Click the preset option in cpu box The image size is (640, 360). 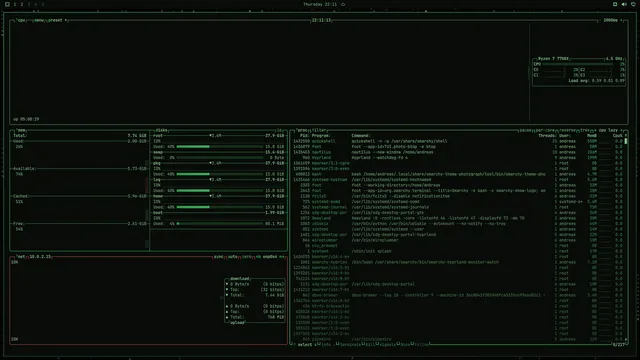[55, 20]
